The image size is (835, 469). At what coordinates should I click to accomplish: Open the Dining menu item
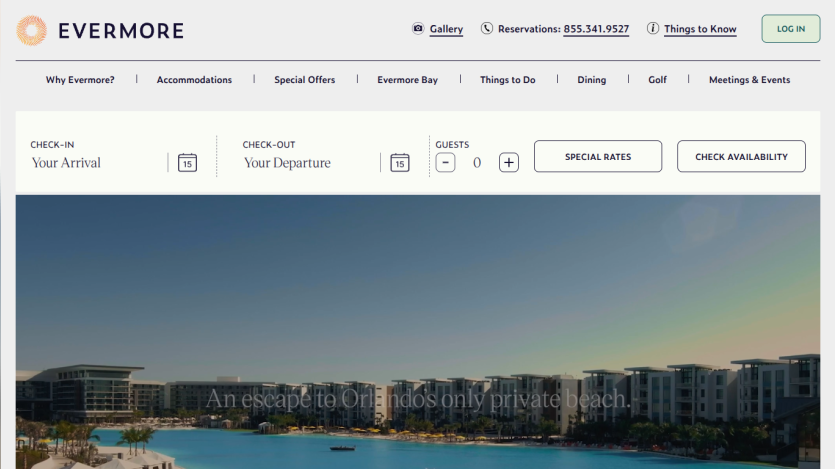tap(592, 80)
